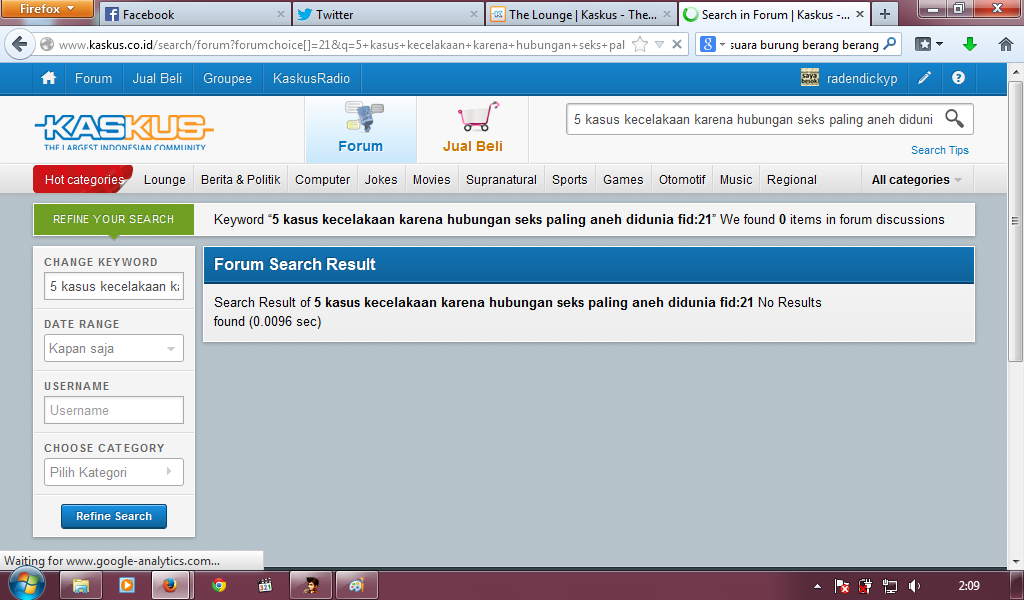Viewport: 1024px width, 600px height.
Task: Focus the Change Keyword input field
Action: [114, 286]
